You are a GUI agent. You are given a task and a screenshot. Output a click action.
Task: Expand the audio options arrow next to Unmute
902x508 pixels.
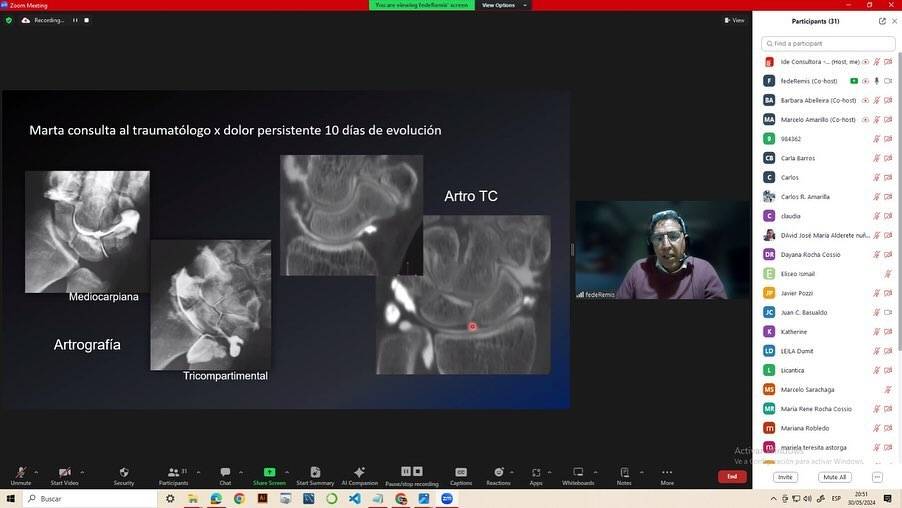click(x=36, y=471)
